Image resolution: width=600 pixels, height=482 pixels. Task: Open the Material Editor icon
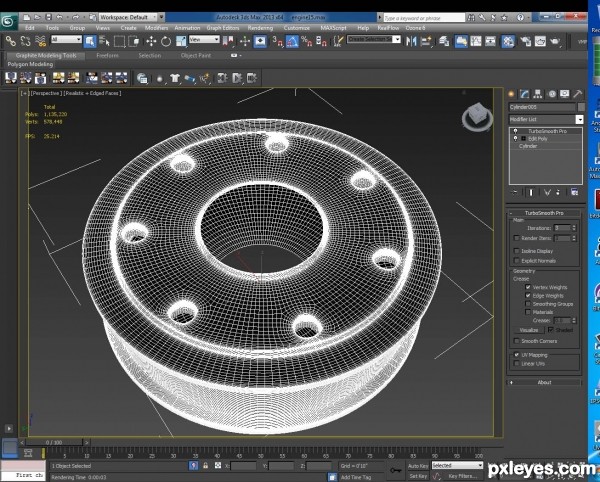click(x=508, y=41)
